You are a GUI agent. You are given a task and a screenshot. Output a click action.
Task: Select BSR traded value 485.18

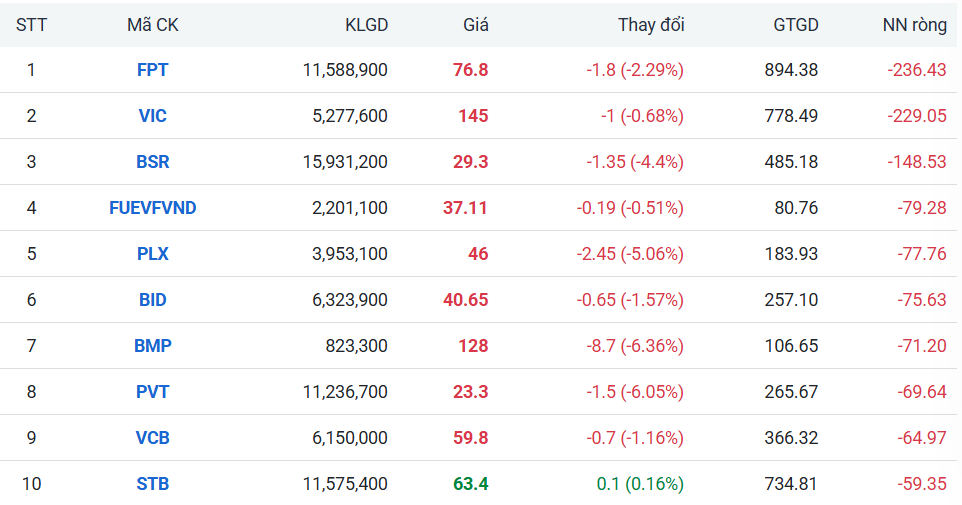point(791,162)
